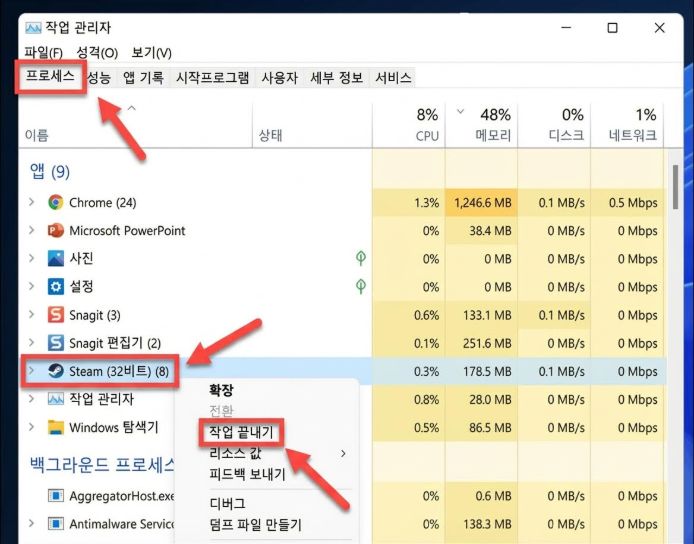Choose 작업 끝내기 from context menu

[x=244, y=433]
